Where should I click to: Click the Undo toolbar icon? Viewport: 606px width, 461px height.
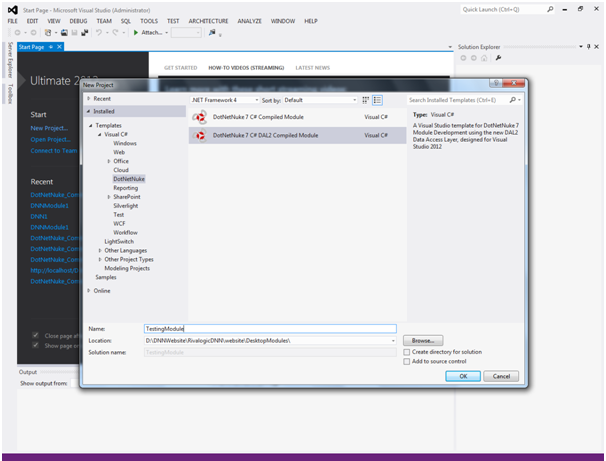[x=99, y=33]
